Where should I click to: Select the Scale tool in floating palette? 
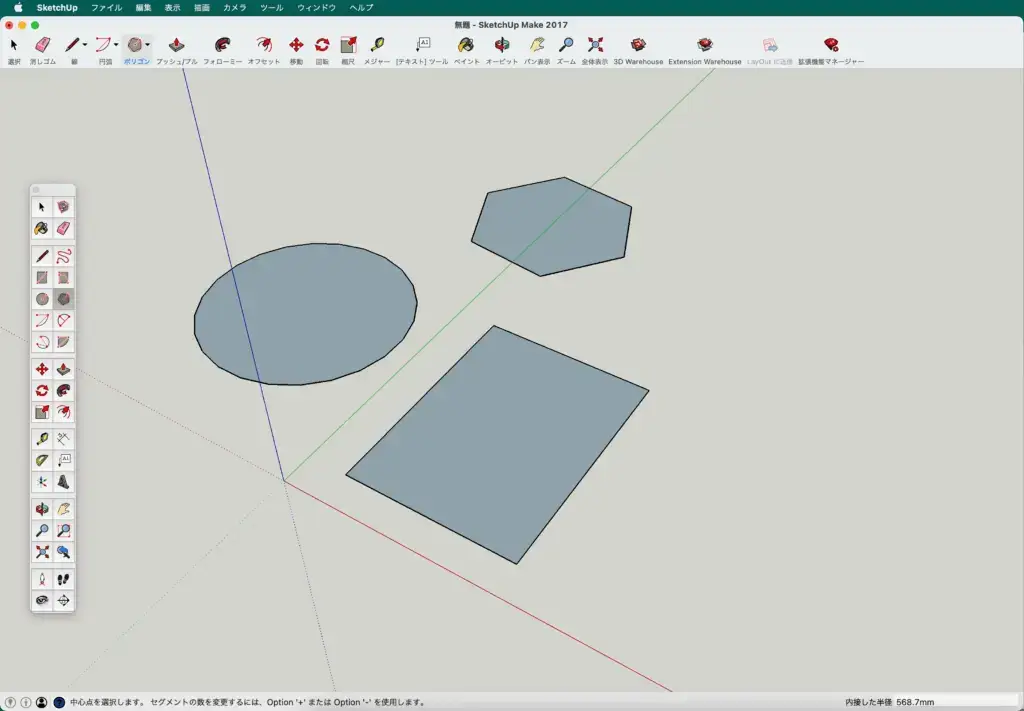click(x=42, y=413)
